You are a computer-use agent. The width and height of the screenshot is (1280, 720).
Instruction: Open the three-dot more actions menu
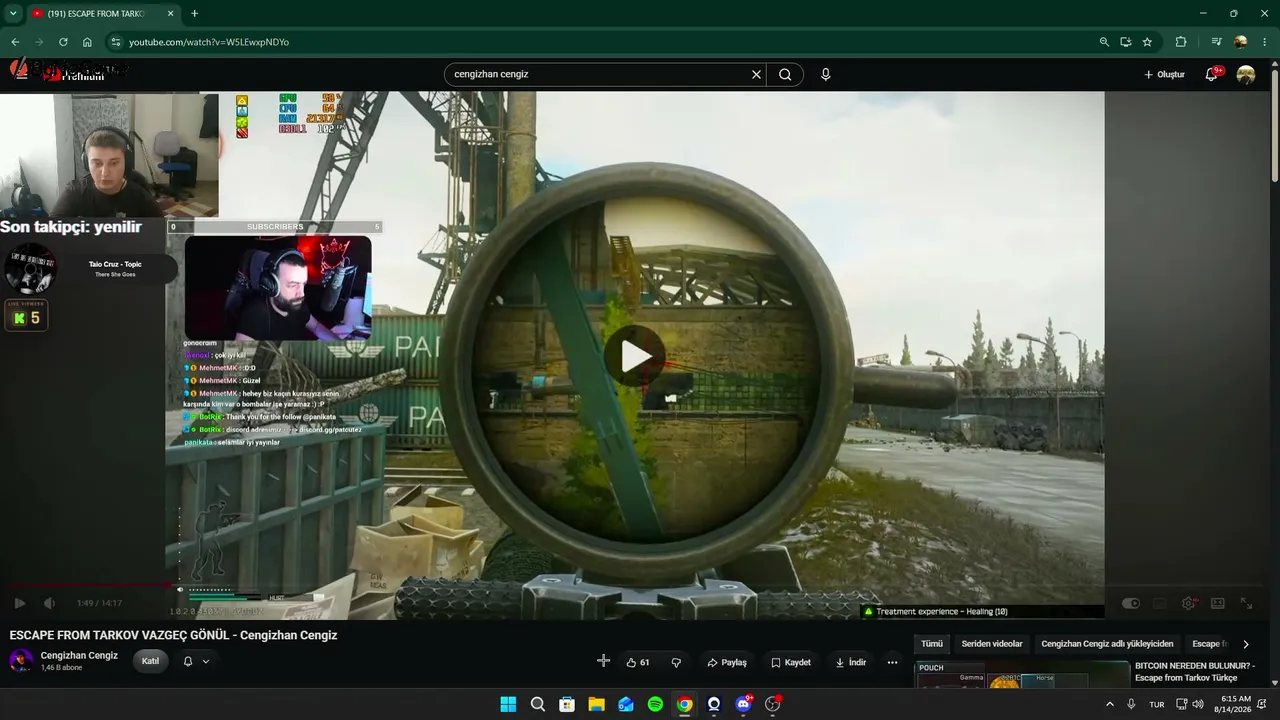click(x=892, y=662)
